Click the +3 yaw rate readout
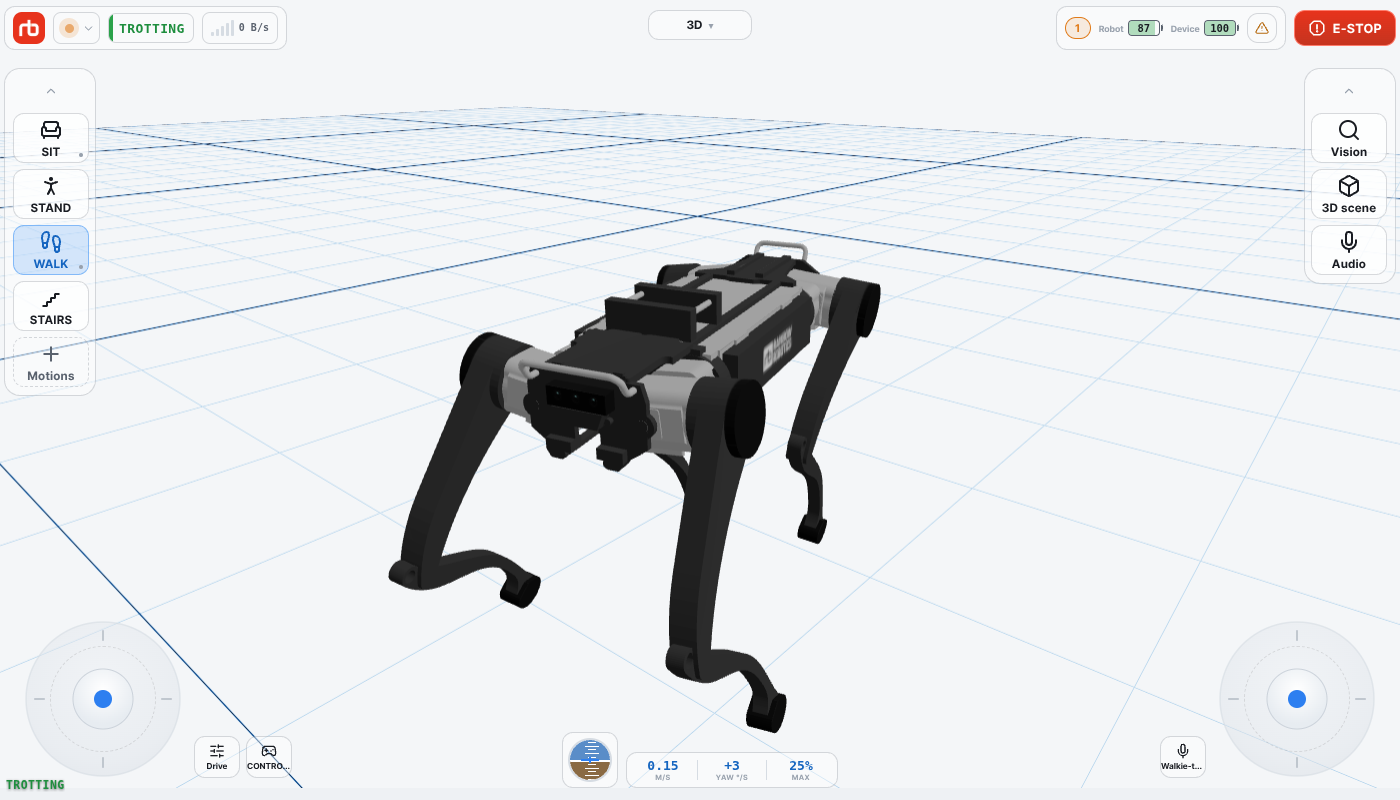The width and height of the screenshot is (1400, 800). (x=732, y=770)
